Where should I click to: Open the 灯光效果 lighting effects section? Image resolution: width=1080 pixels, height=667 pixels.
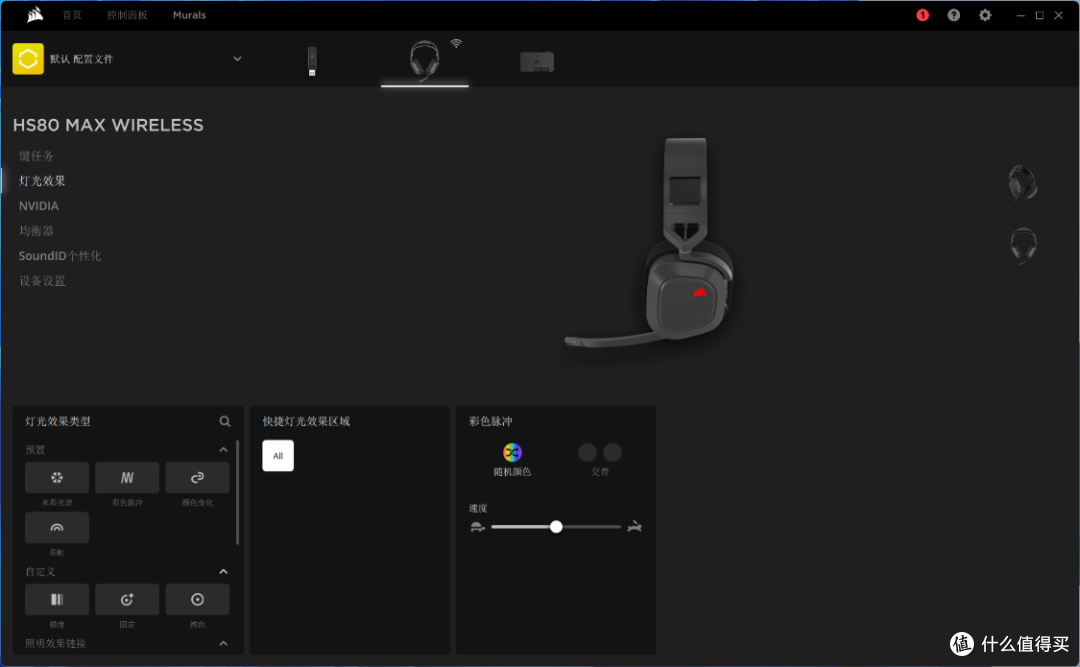click(x=42, y=181)
